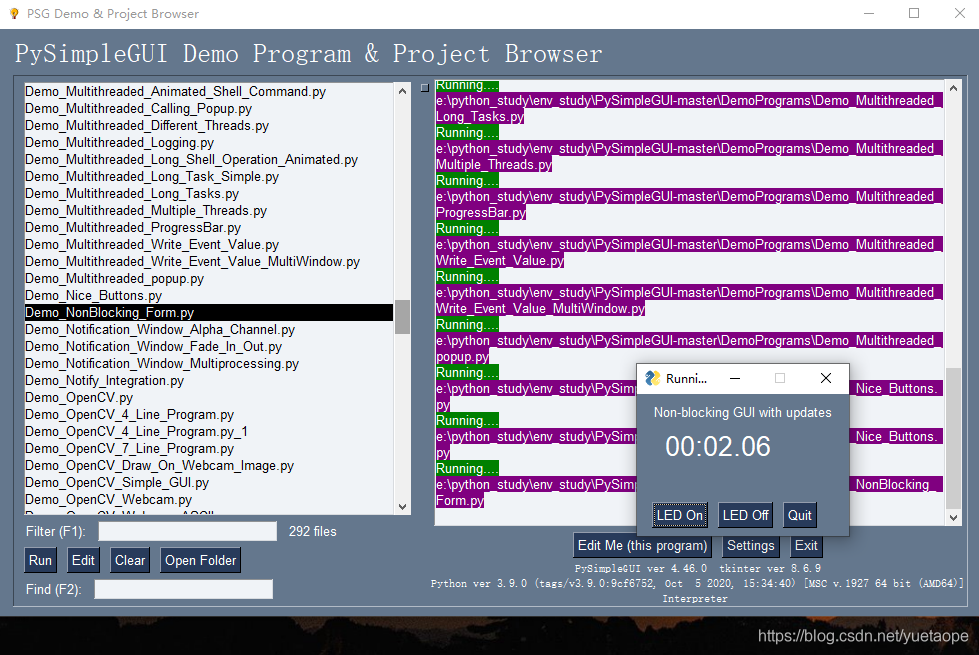The image size is (979, 655).
Task: Select Demo_Multithreaded_Long_Tasks.py in list
Action: point(209,194)
